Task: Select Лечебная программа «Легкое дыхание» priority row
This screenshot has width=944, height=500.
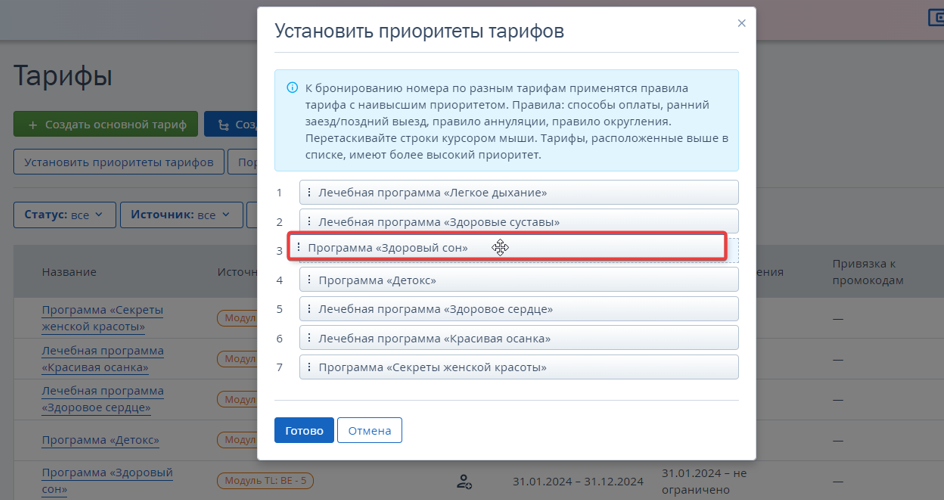Action: [x=519, y=193]
